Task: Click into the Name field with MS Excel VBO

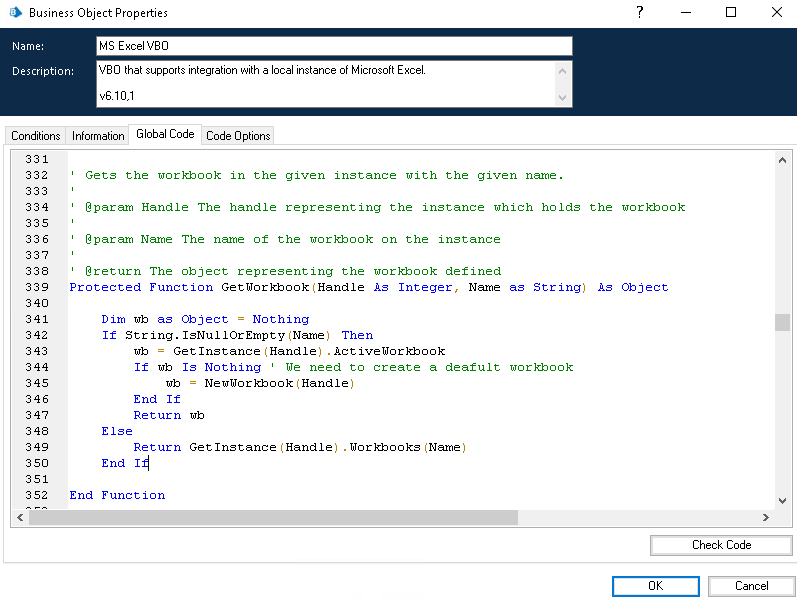Action: (333, 46)
